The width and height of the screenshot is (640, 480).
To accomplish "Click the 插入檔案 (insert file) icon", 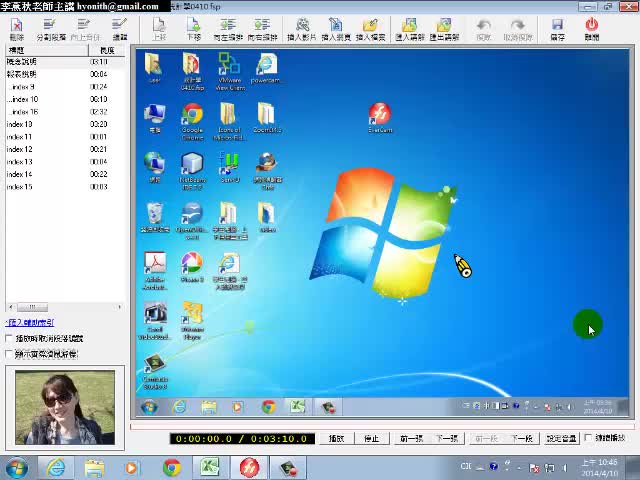I will click(x=370, y=29).
